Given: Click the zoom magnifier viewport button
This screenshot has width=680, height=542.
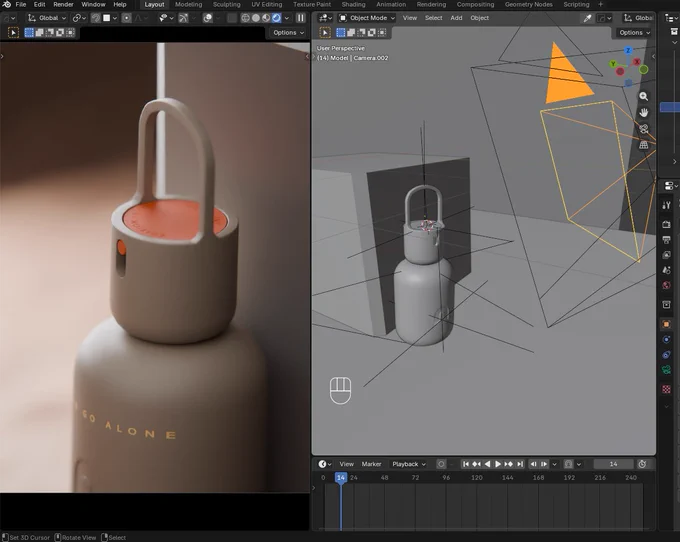Looking at the screenshot, I should (x=644, y=96).
